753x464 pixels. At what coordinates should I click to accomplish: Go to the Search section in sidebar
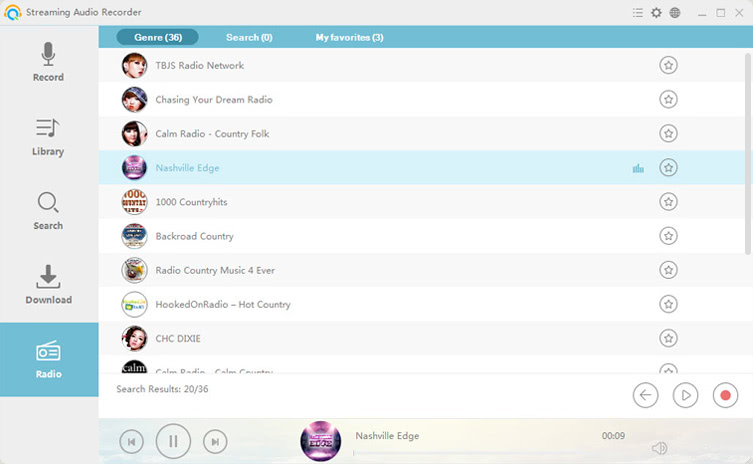(48, 211)
